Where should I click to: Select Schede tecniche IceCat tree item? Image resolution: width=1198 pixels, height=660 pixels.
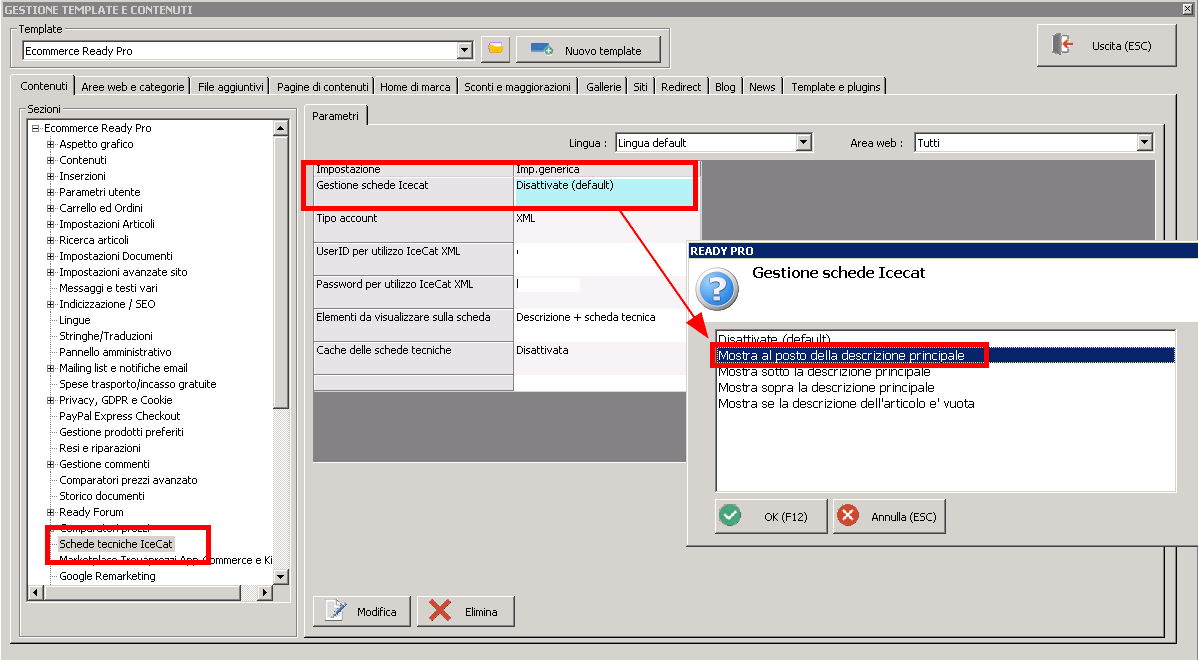[116, 544]
